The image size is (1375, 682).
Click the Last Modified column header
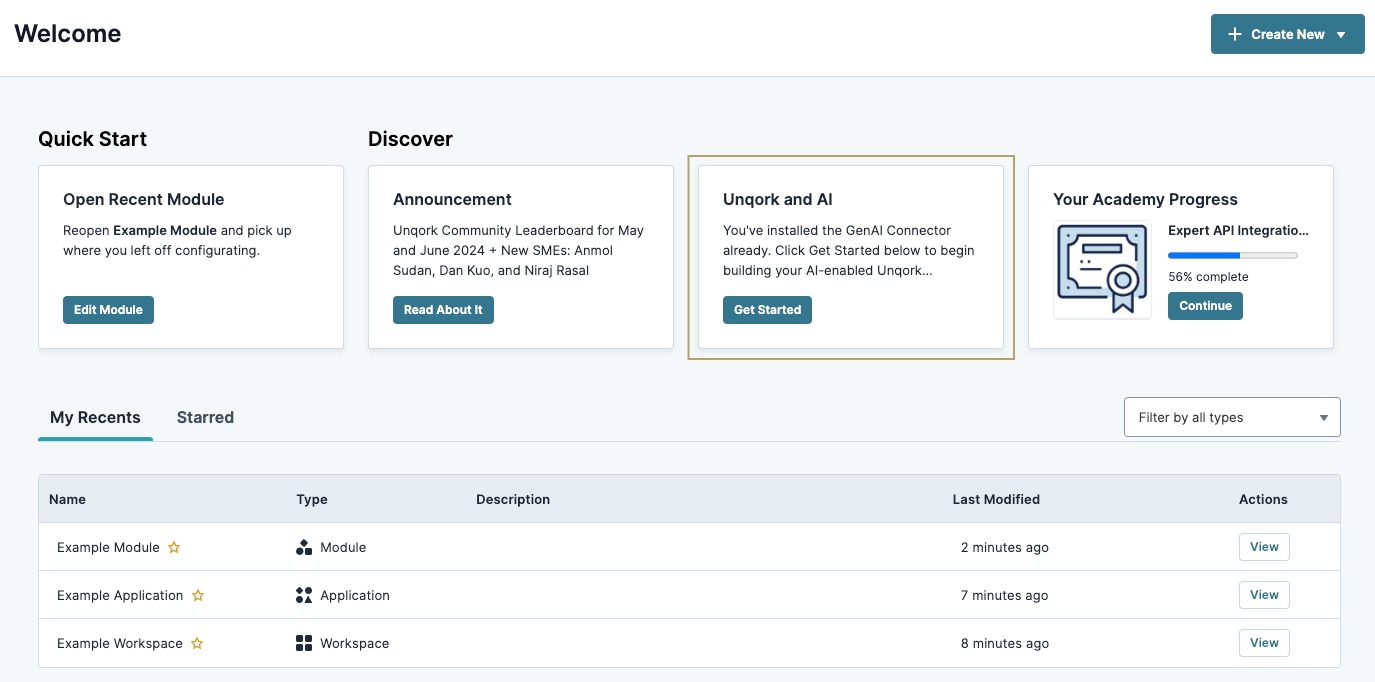click(996, 499)
